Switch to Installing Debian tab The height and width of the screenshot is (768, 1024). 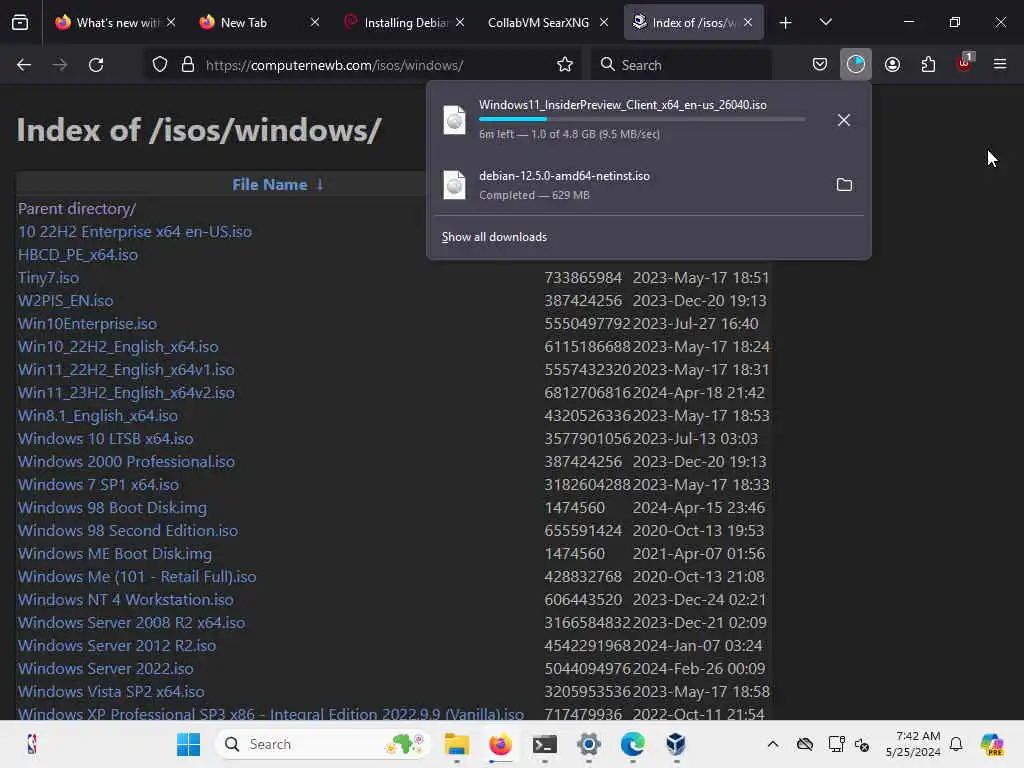click(406, 23)
